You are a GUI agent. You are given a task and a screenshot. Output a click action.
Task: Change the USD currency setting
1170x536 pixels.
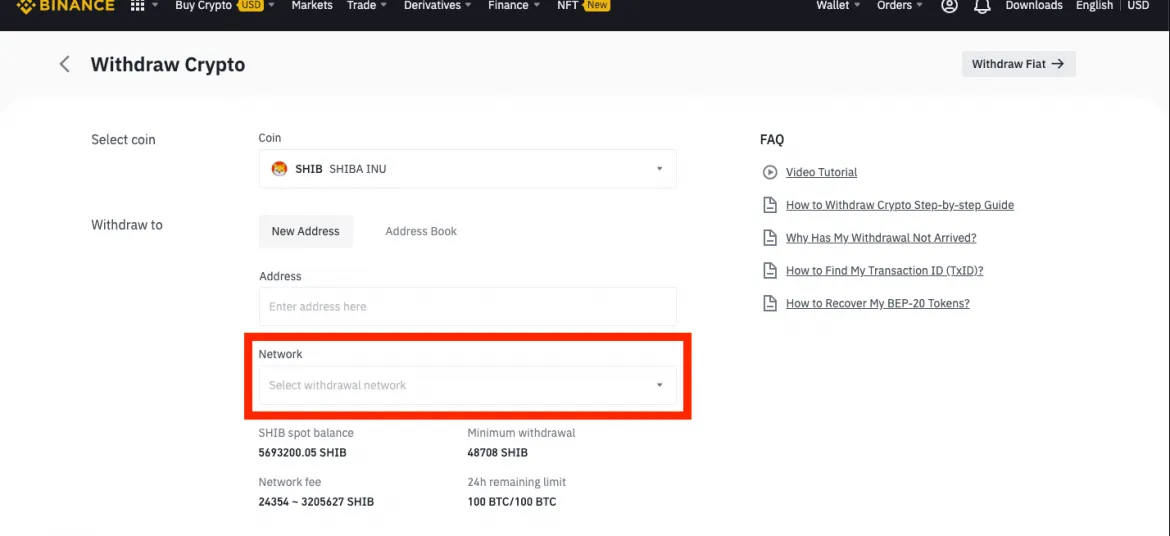tap(1138, 6)
